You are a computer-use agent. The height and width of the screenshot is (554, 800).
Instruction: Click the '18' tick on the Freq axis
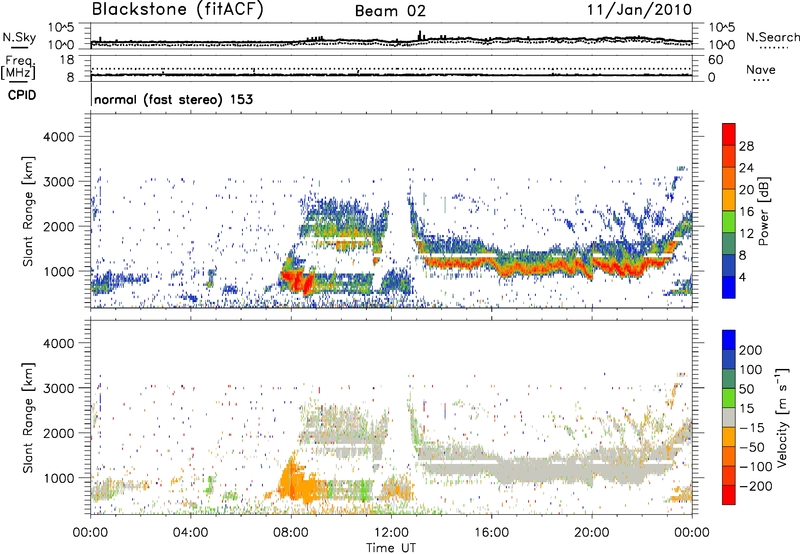tap(67, 60)
